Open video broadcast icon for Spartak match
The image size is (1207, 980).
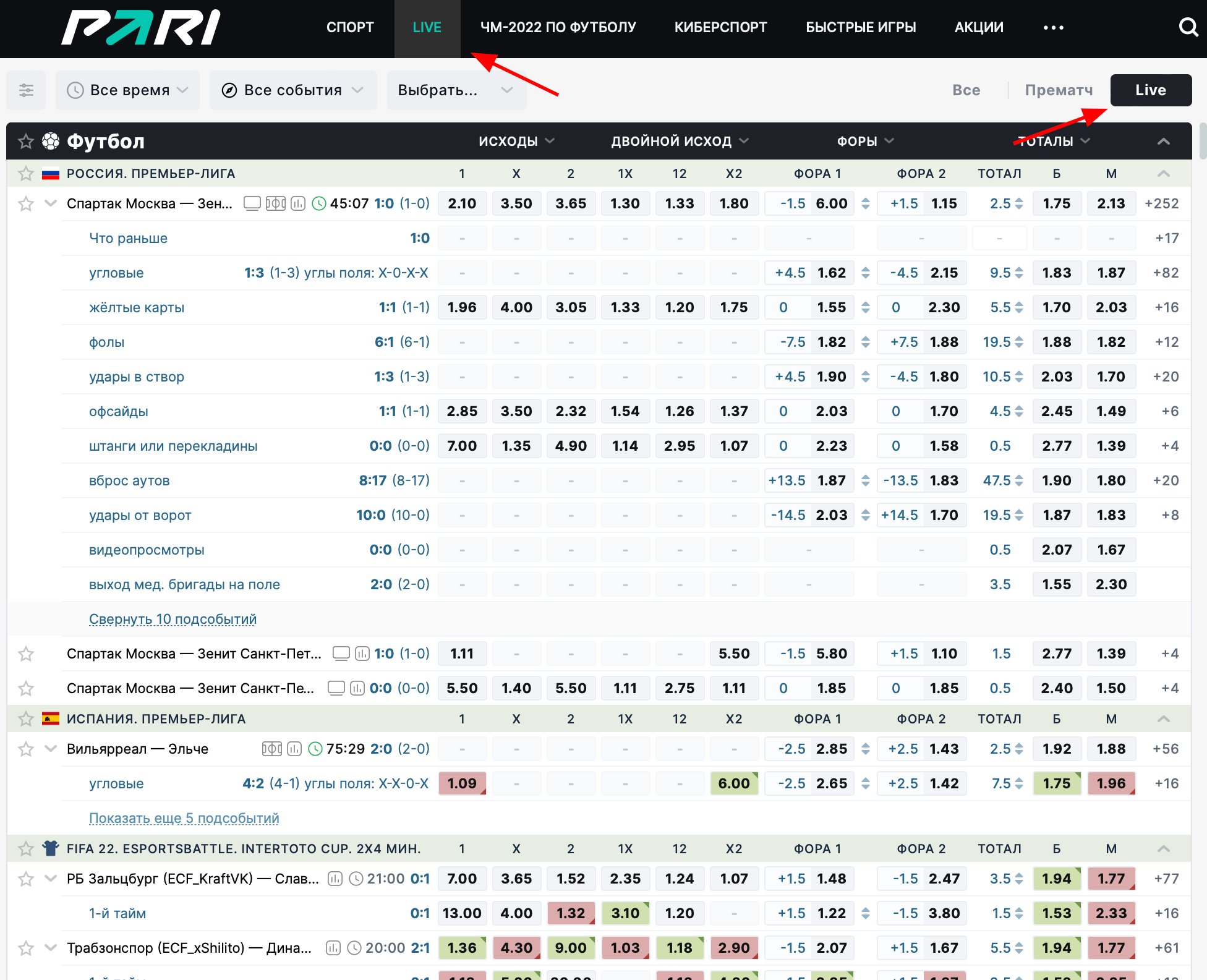coord(252,203)
